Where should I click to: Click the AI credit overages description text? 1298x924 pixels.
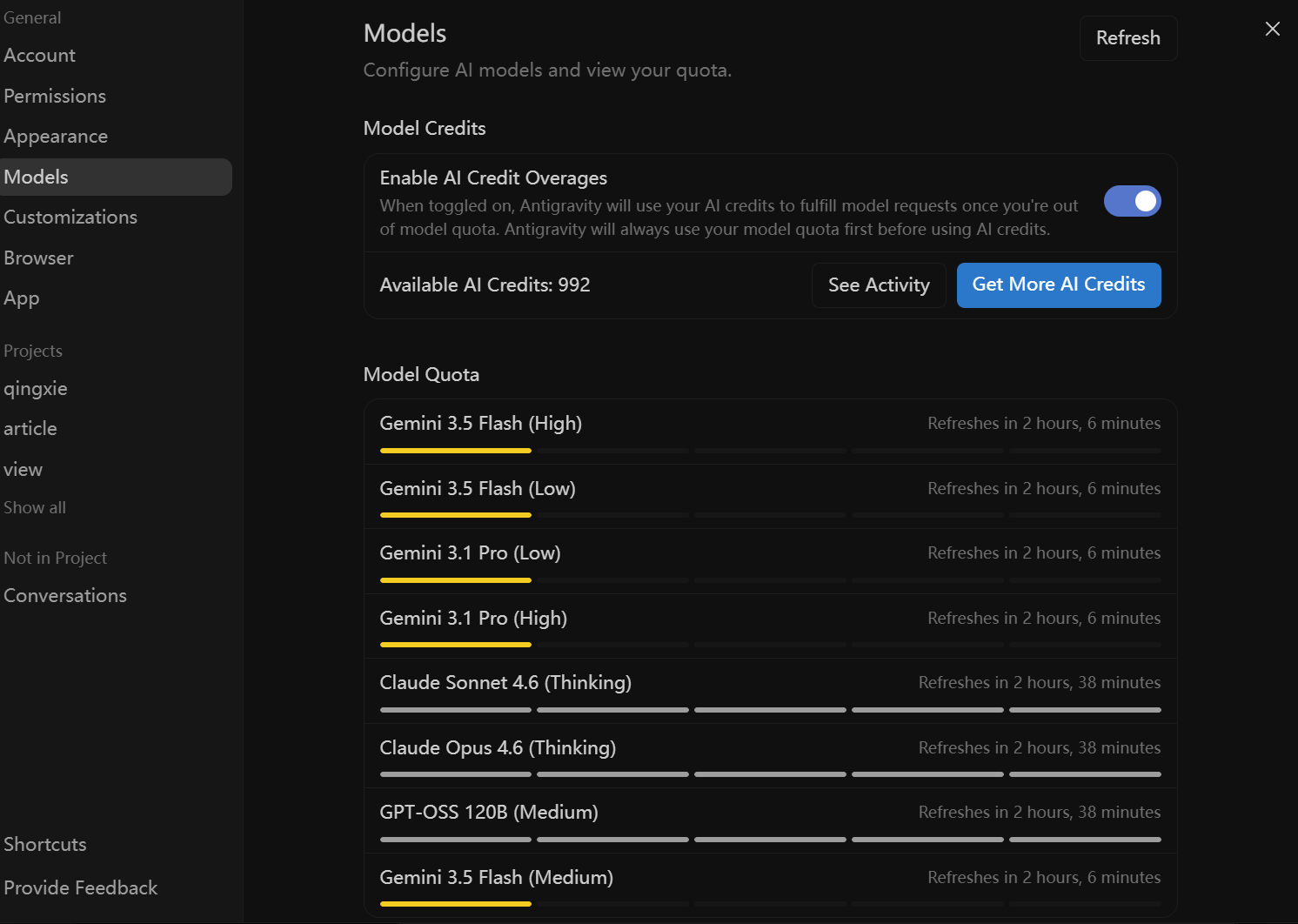(729, 218)
